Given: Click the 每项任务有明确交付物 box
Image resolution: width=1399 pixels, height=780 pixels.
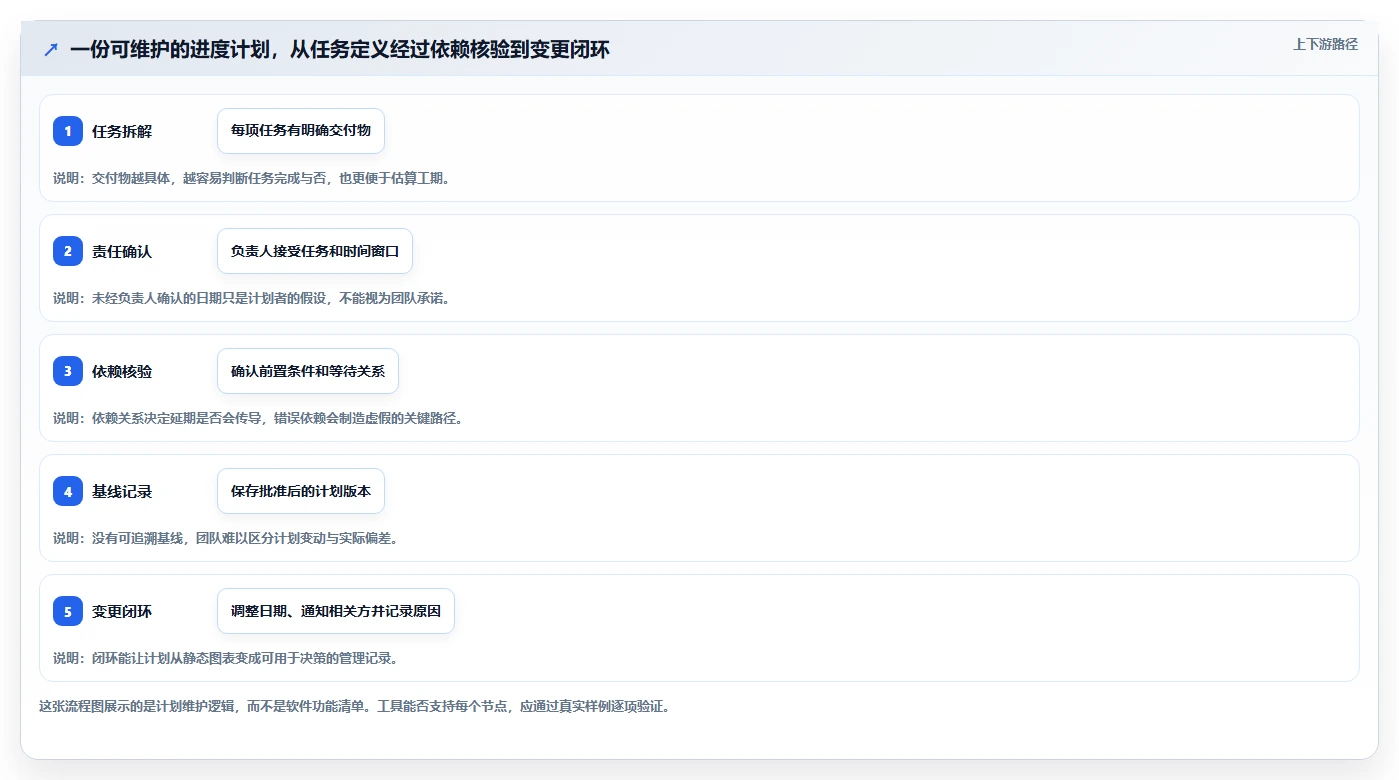Looking at the screenshot, I should click(x=301, y=131).
